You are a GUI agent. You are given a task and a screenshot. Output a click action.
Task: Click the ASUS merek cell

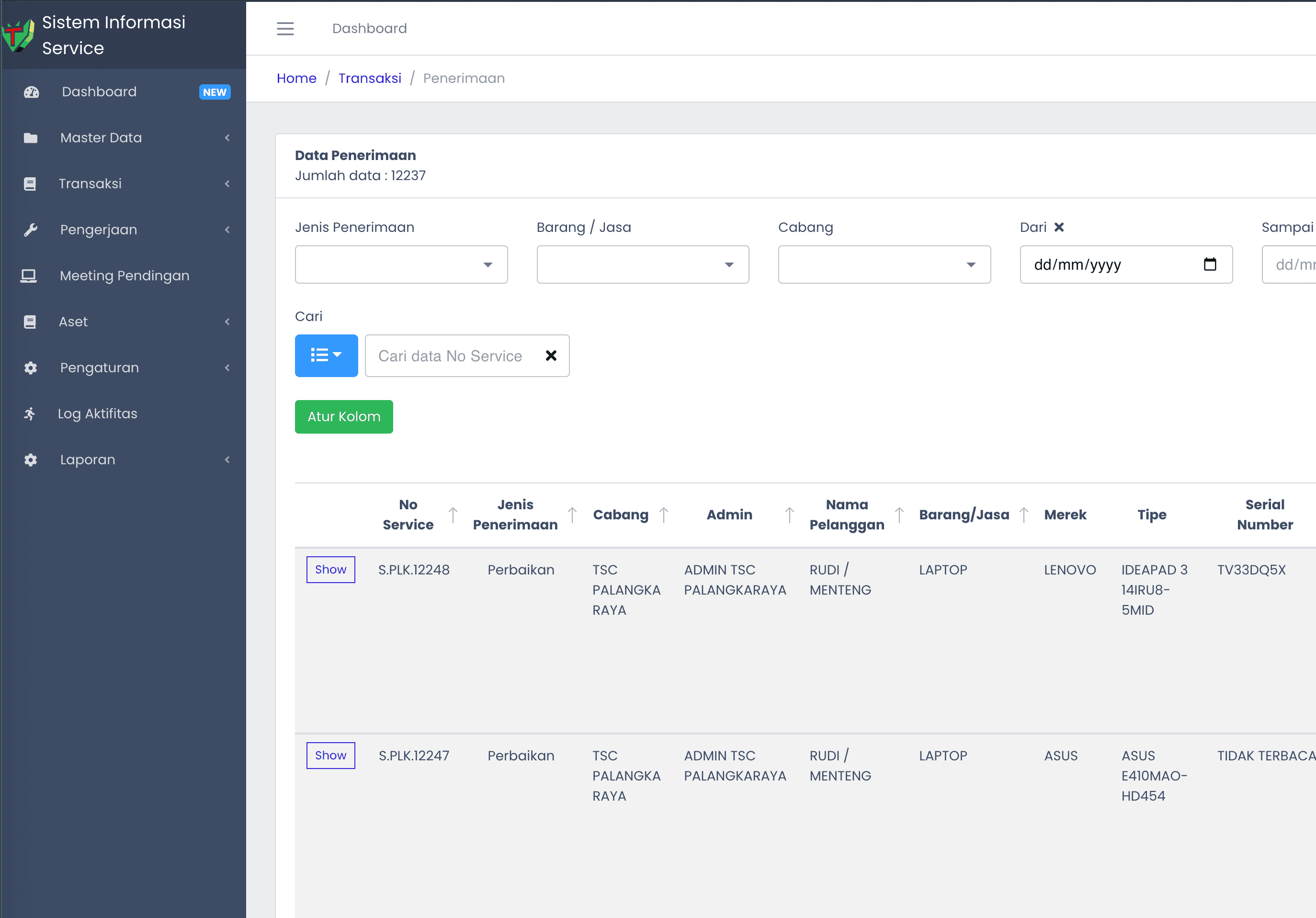pyautogui.click(x=1061, y=755)
